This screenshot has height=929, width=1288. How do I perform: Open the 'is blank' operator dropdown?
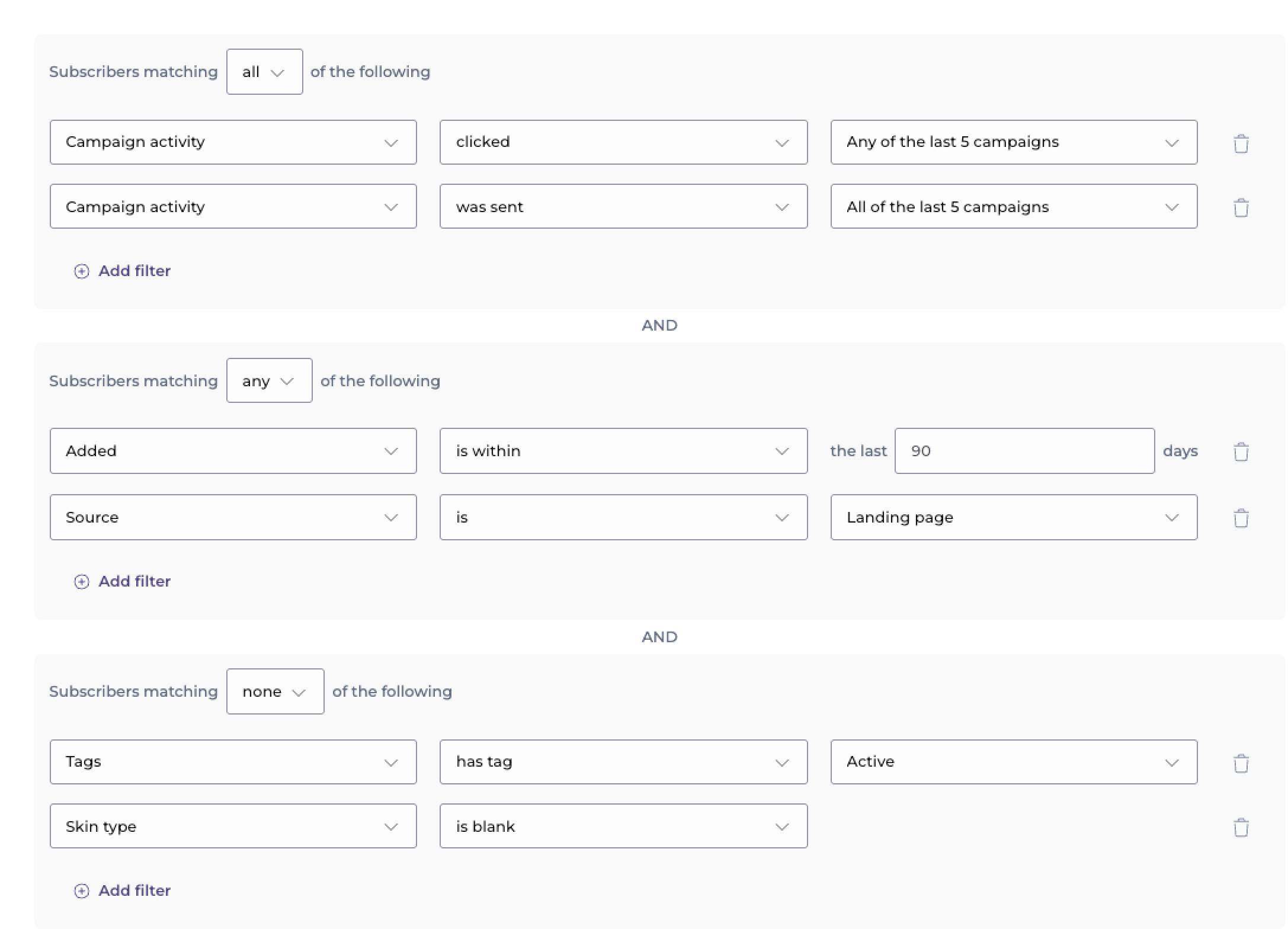(x=623, y=826)
